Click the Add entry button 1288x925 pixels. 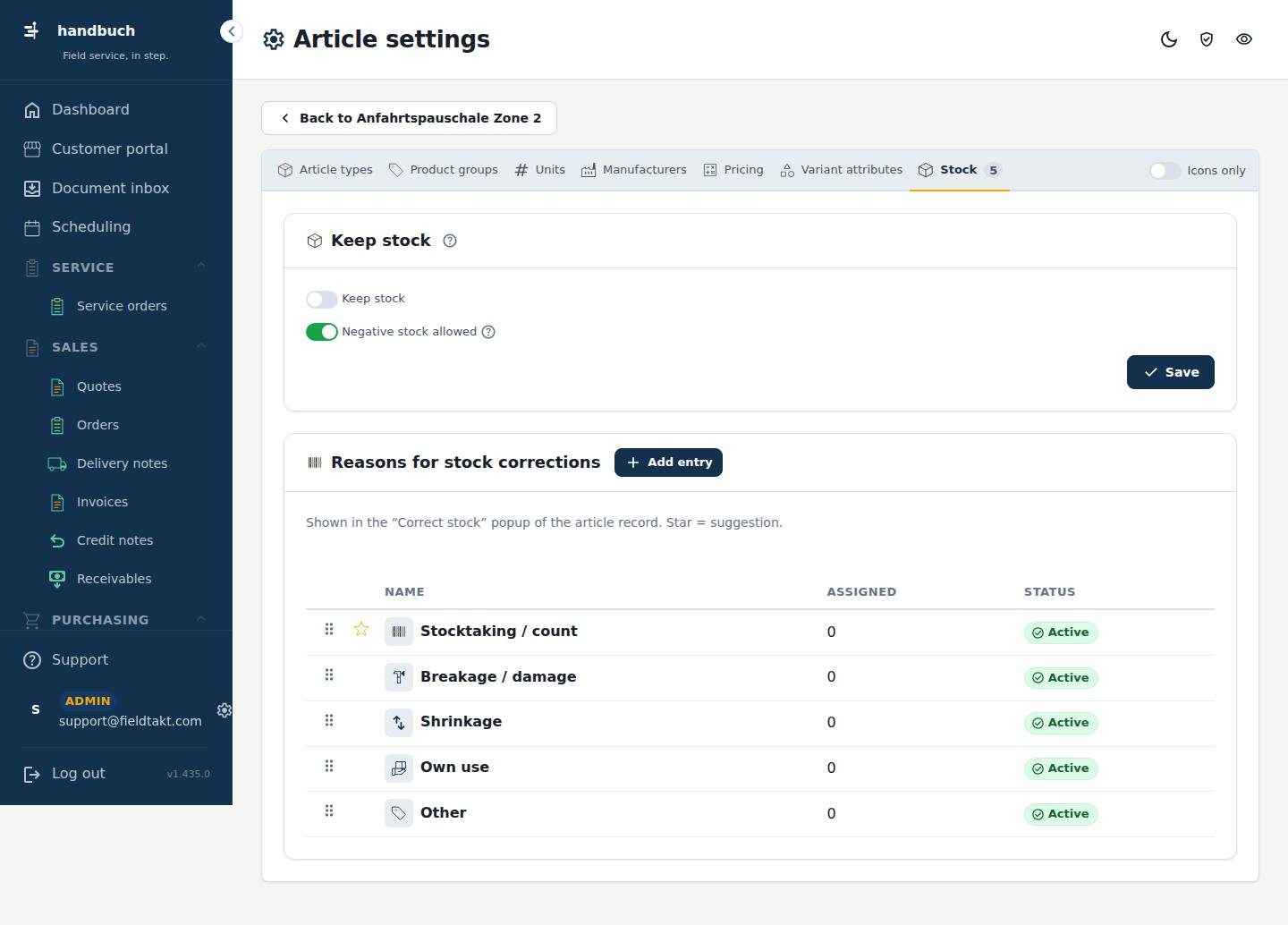coord(668,462)
